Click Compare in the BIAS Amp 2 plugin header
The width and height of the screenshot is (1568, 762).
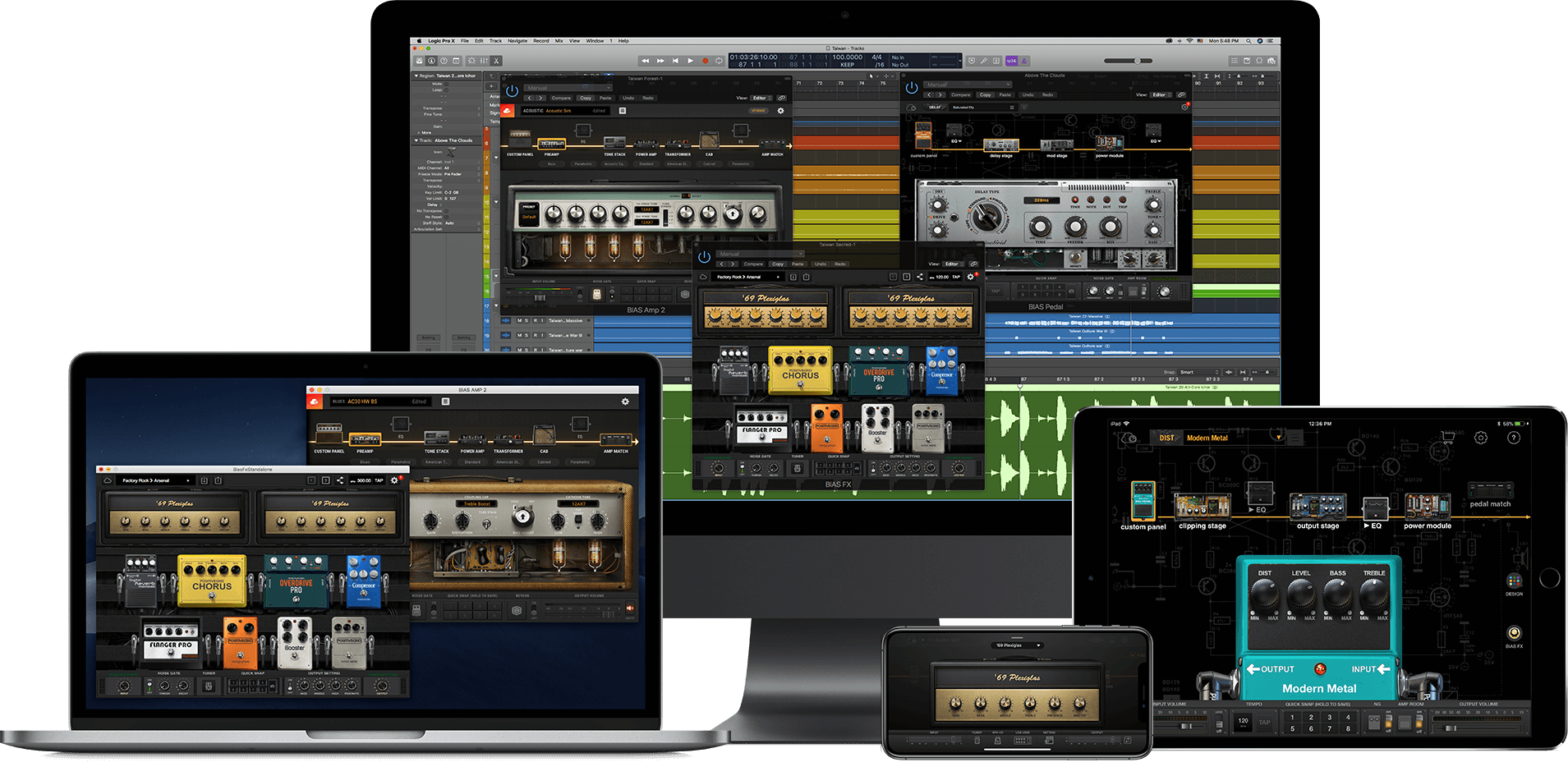[561, 98]
